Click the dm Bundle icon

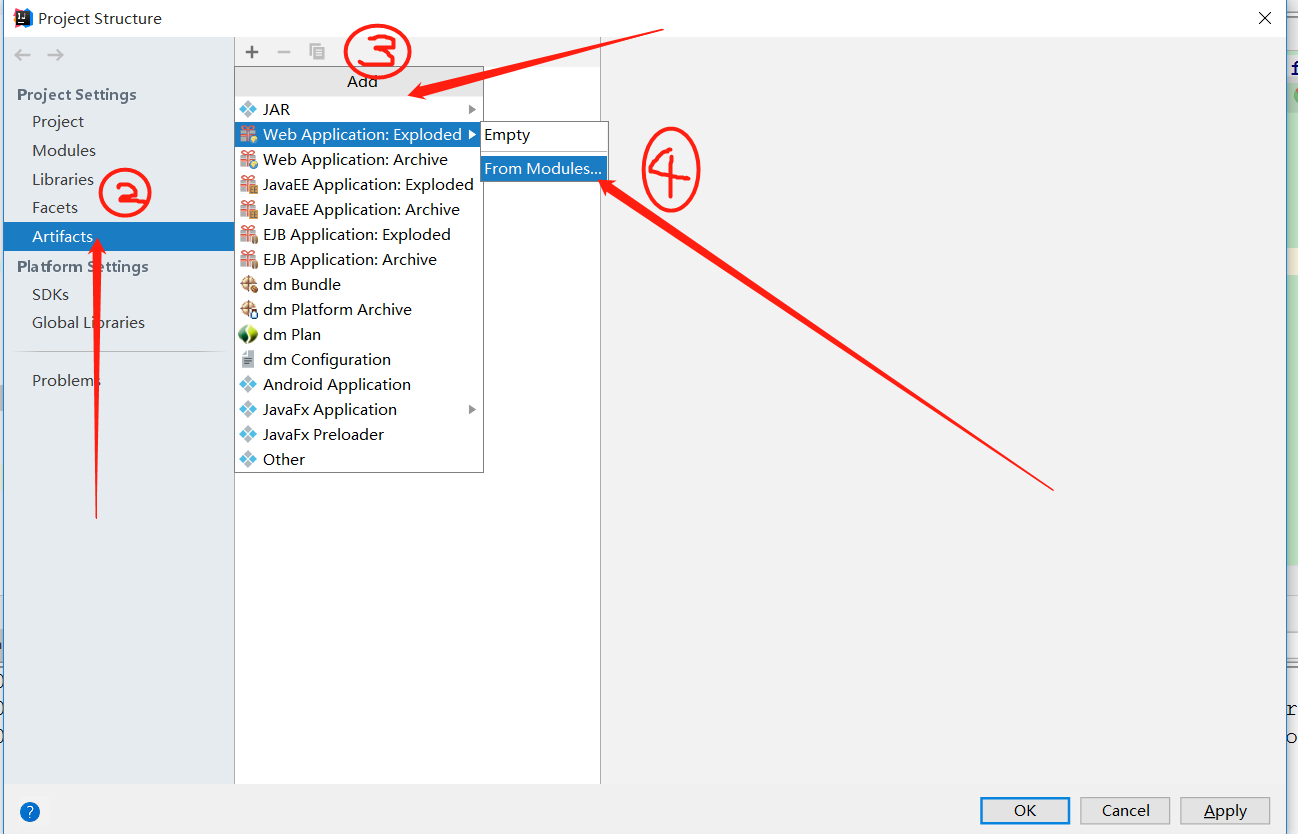248,284
